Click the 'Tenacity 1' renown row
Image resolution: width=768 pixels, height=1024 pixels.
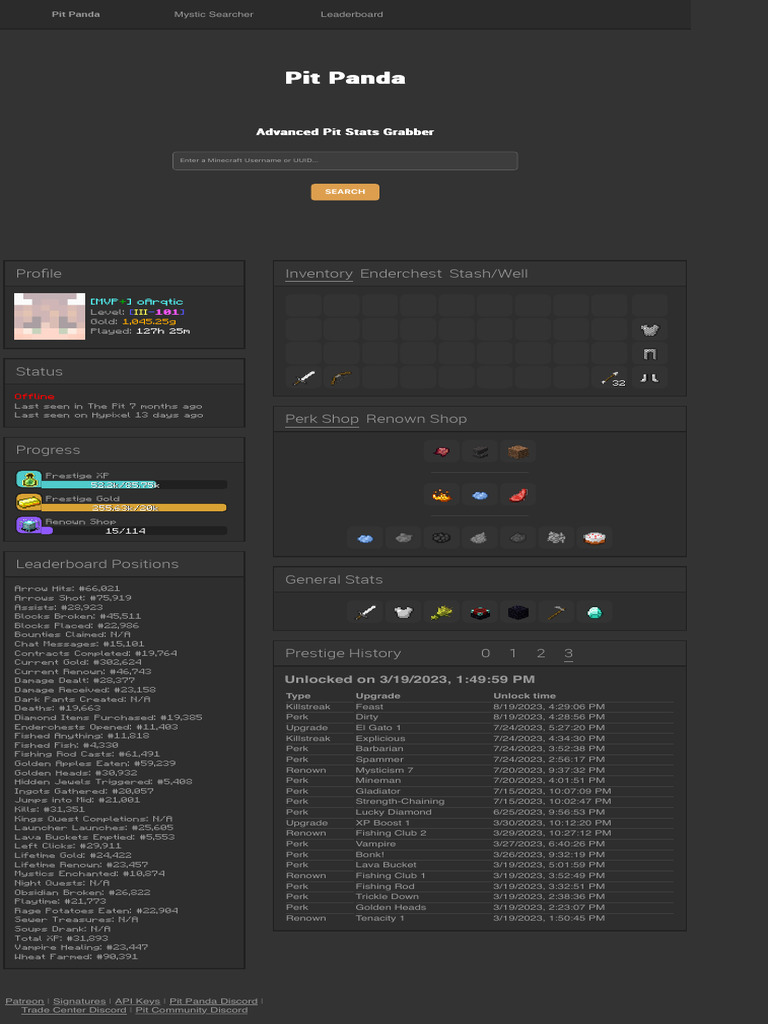tap(479, 918)
